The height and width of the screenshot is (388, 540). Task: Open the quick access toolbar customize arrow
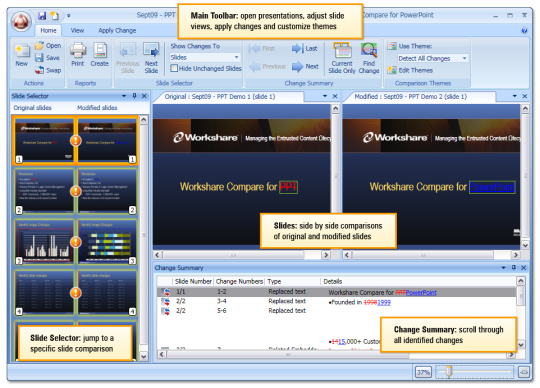click(69, 15)
